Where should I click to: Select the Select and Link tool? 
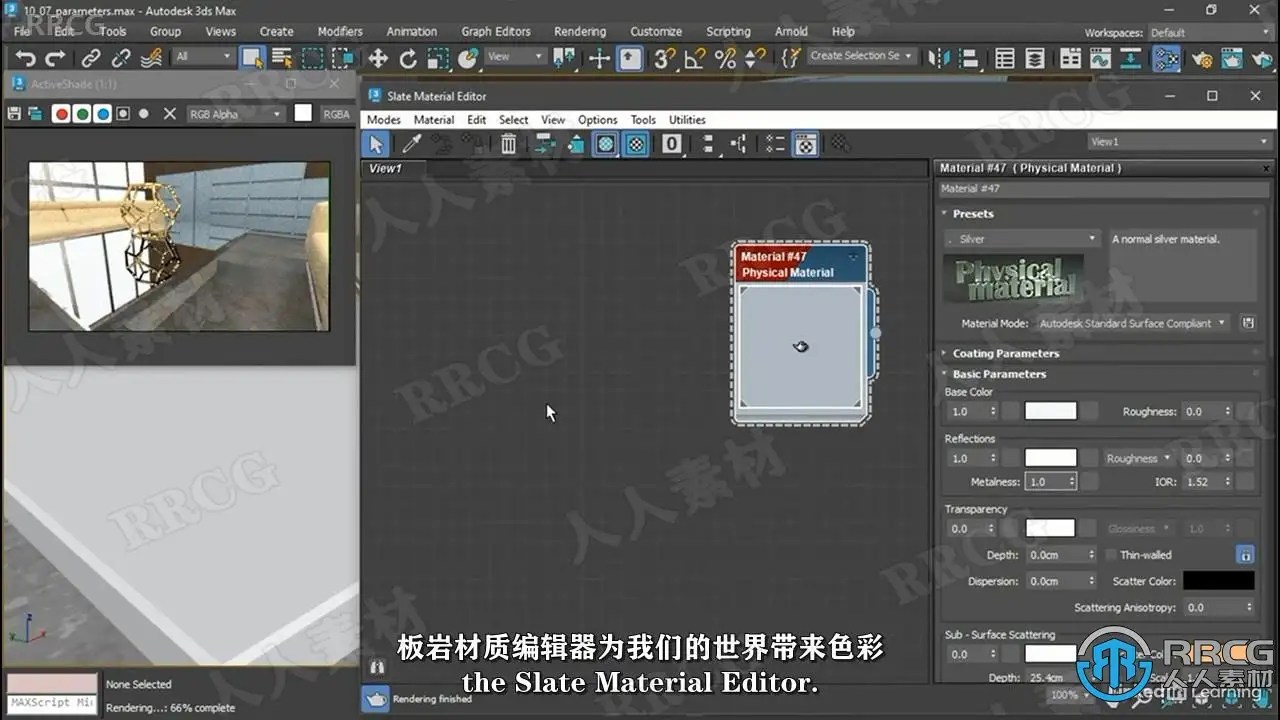[91, 59]
